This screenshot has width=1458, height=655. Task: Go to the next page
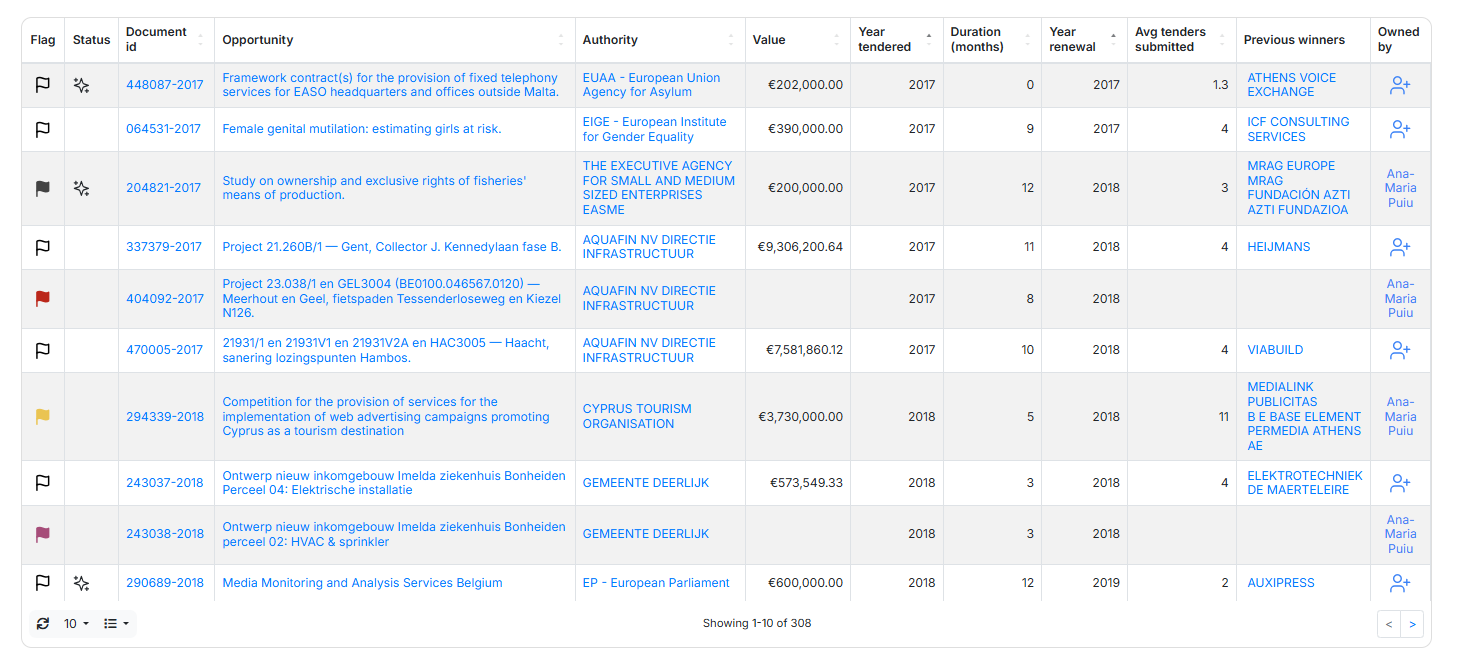tap(1412, 624)
